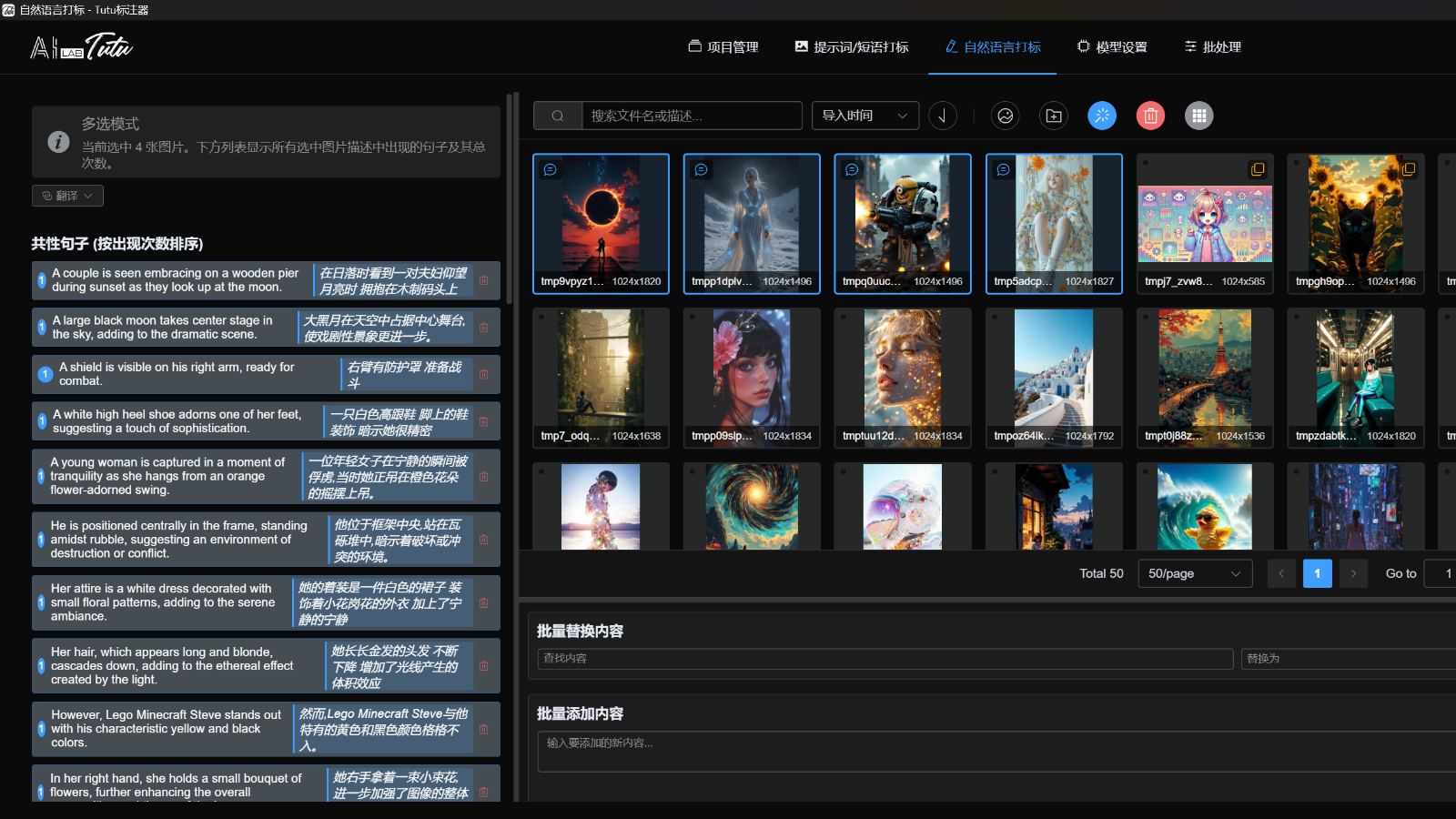Toggle selection dot on tmptuu12d thumbnail
1456x819 pixels.
point(844,318)
